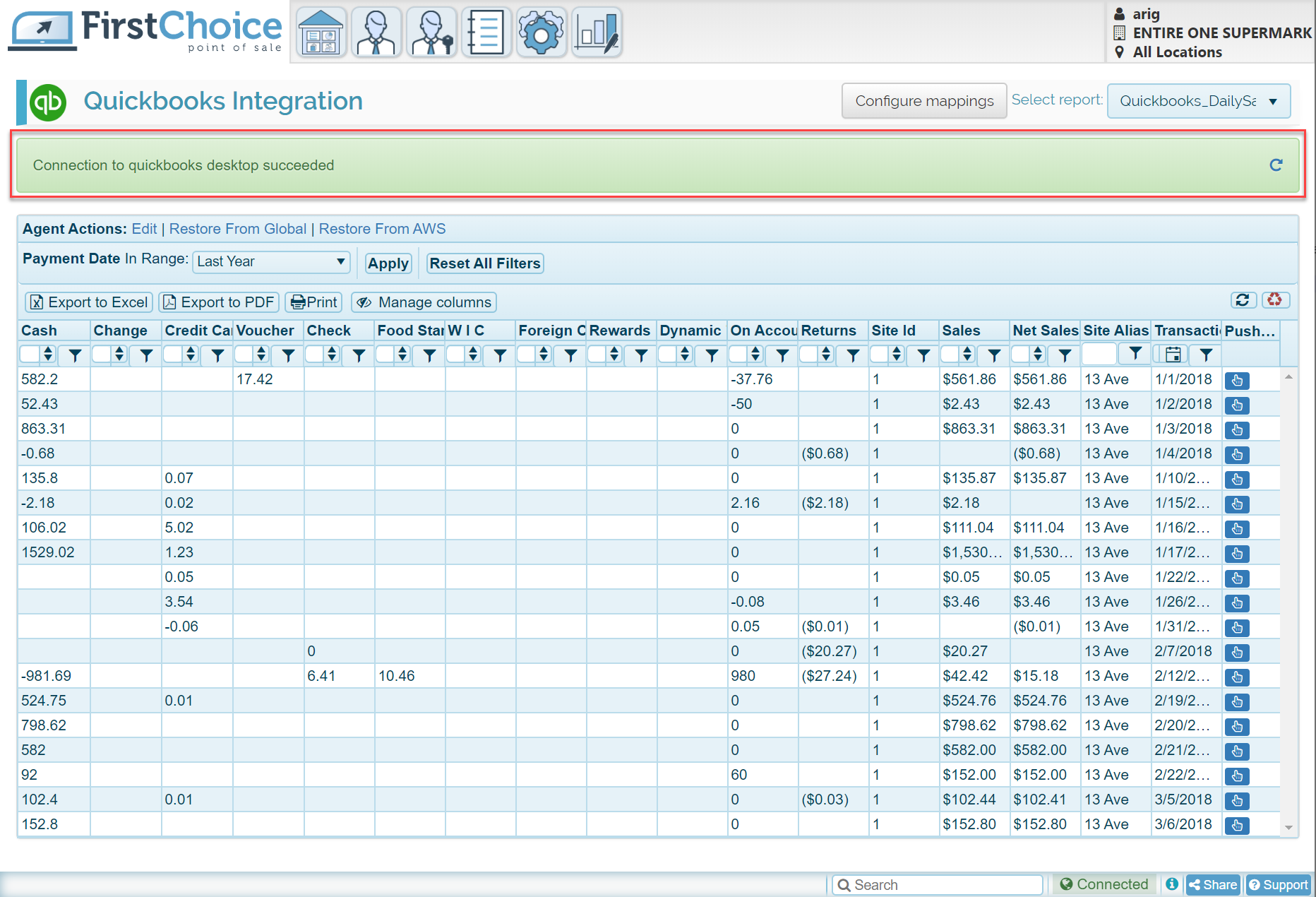Open the Payment Date range dropdown
This screenshot has width=1316, height=897.
(271, 261)
